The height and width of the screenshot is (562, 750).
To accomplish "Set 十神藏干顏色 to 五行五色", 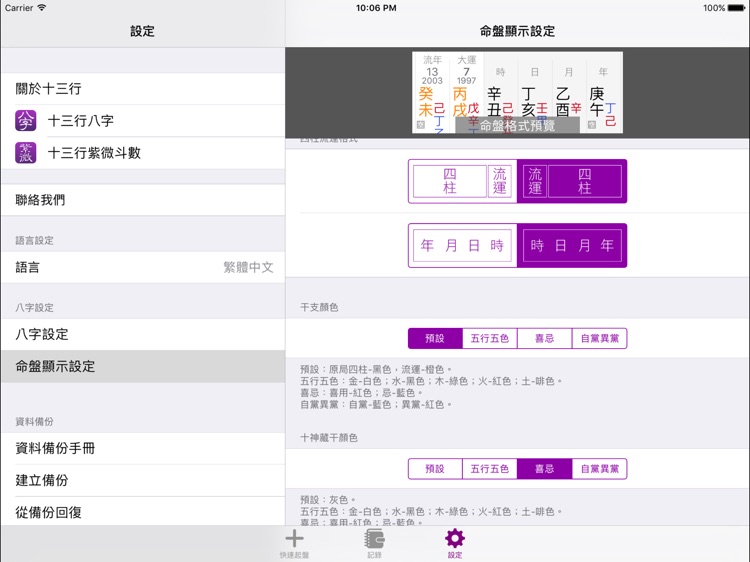I will [x=490, y=469].
